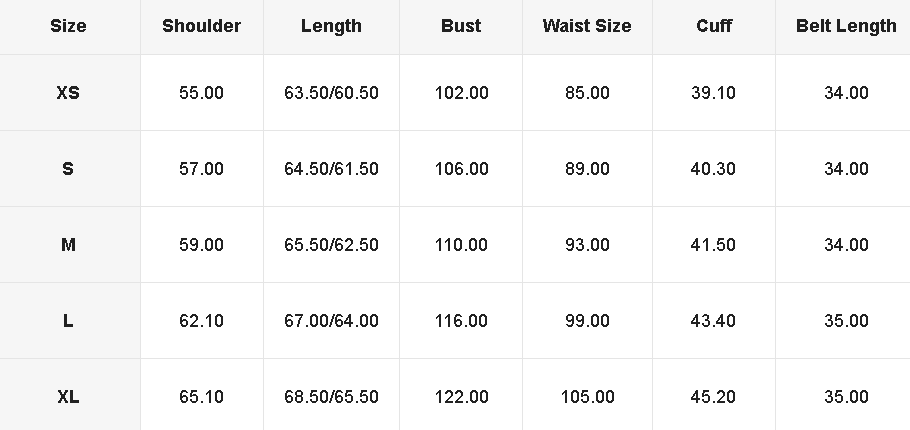Click the Waist Size header
The width and height of the screenshot is (910, 430).
[x=587, y=26]
